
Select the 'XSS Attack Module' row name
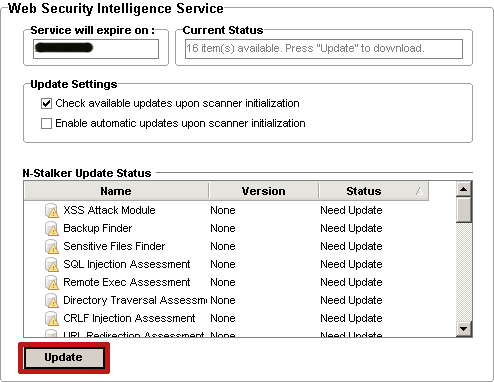click(109, 210)
